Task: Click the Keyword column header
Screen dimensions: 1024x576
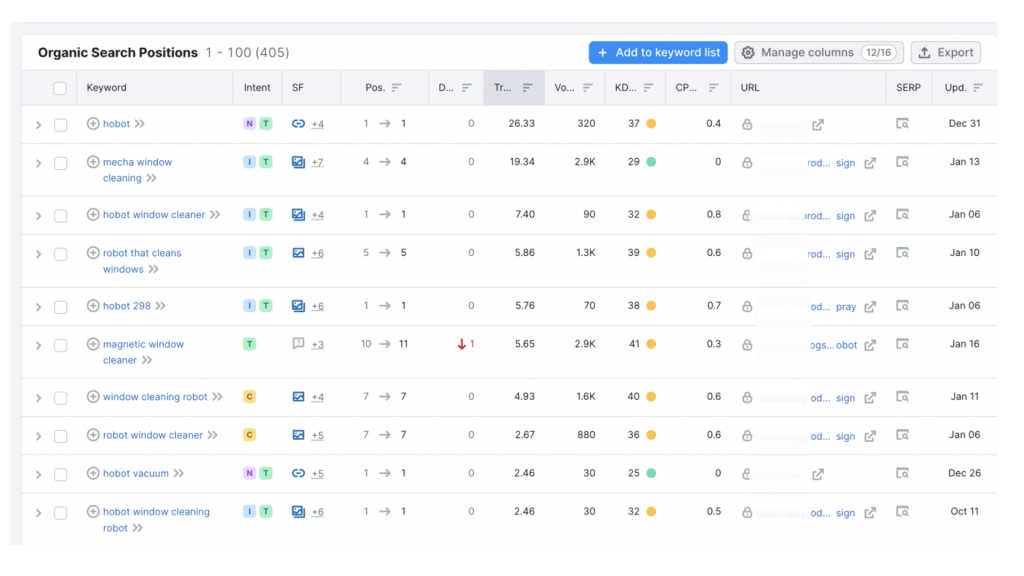Action: click(x=107, y=88)
